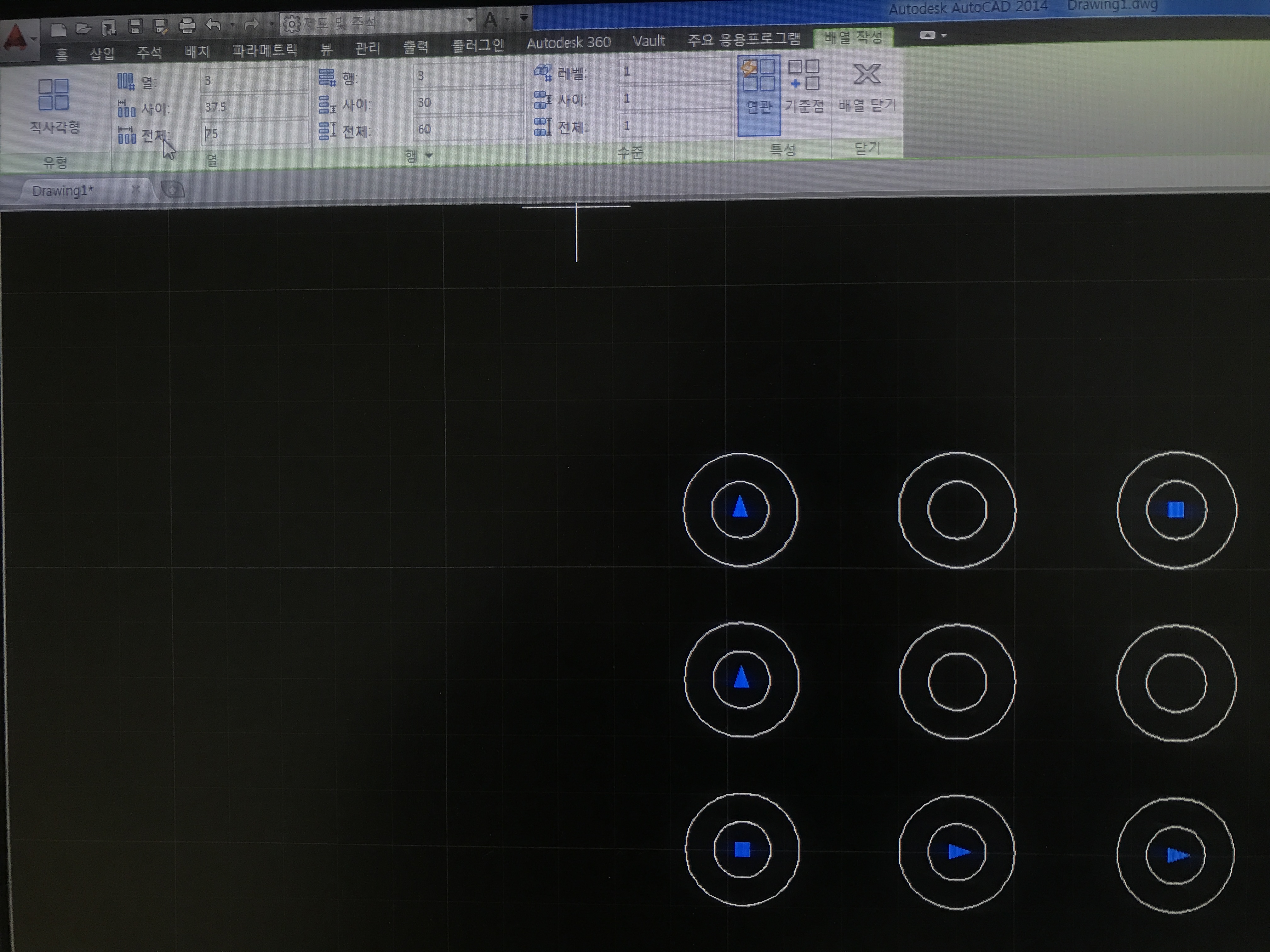
Task: Open the AutoCAD application menu logo
Action: 15,38
